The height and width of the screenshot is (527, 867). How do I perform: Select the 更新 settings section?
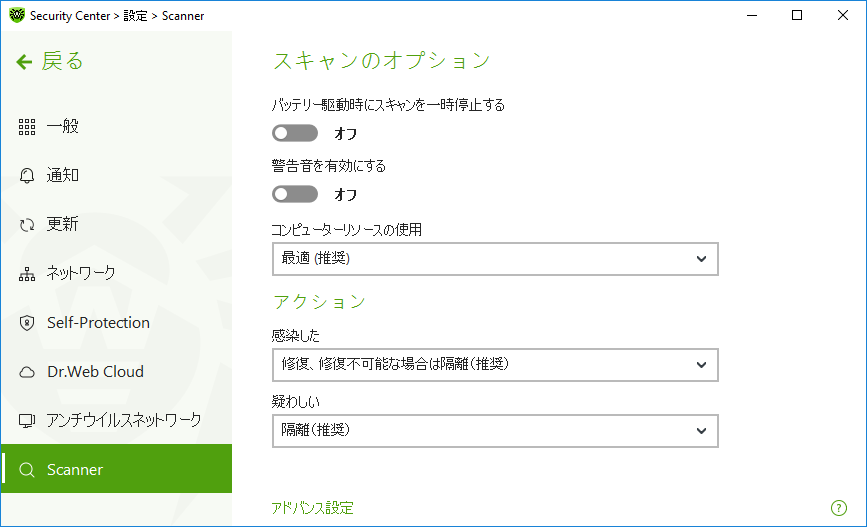[116, 225]
